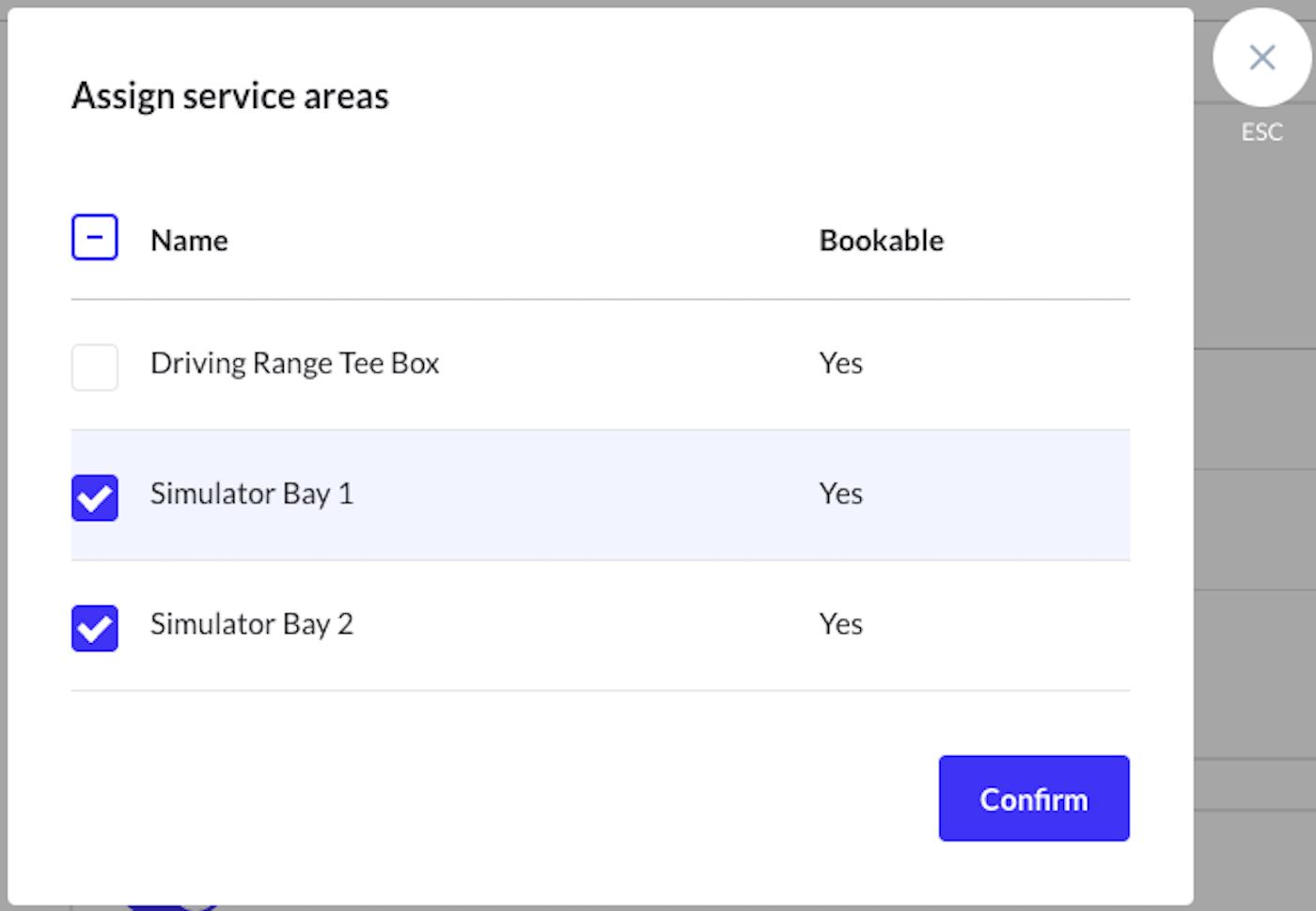This screenshot has width=1316, height=911.
Task: Click Yes in the Simulator Bay 2 row
Action: pyautogui.click(x=840, y=624)
